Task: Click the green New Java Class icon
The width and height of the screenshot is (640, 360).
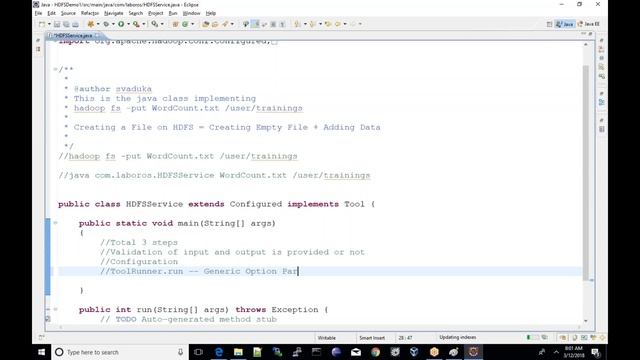Action: 185,24
